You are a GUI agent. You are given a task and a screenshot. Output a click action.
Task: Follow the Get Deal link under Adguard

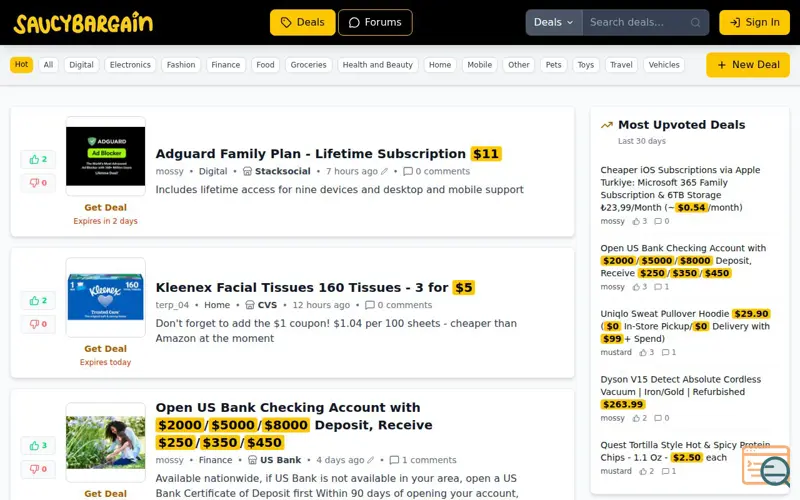point(106,208)
